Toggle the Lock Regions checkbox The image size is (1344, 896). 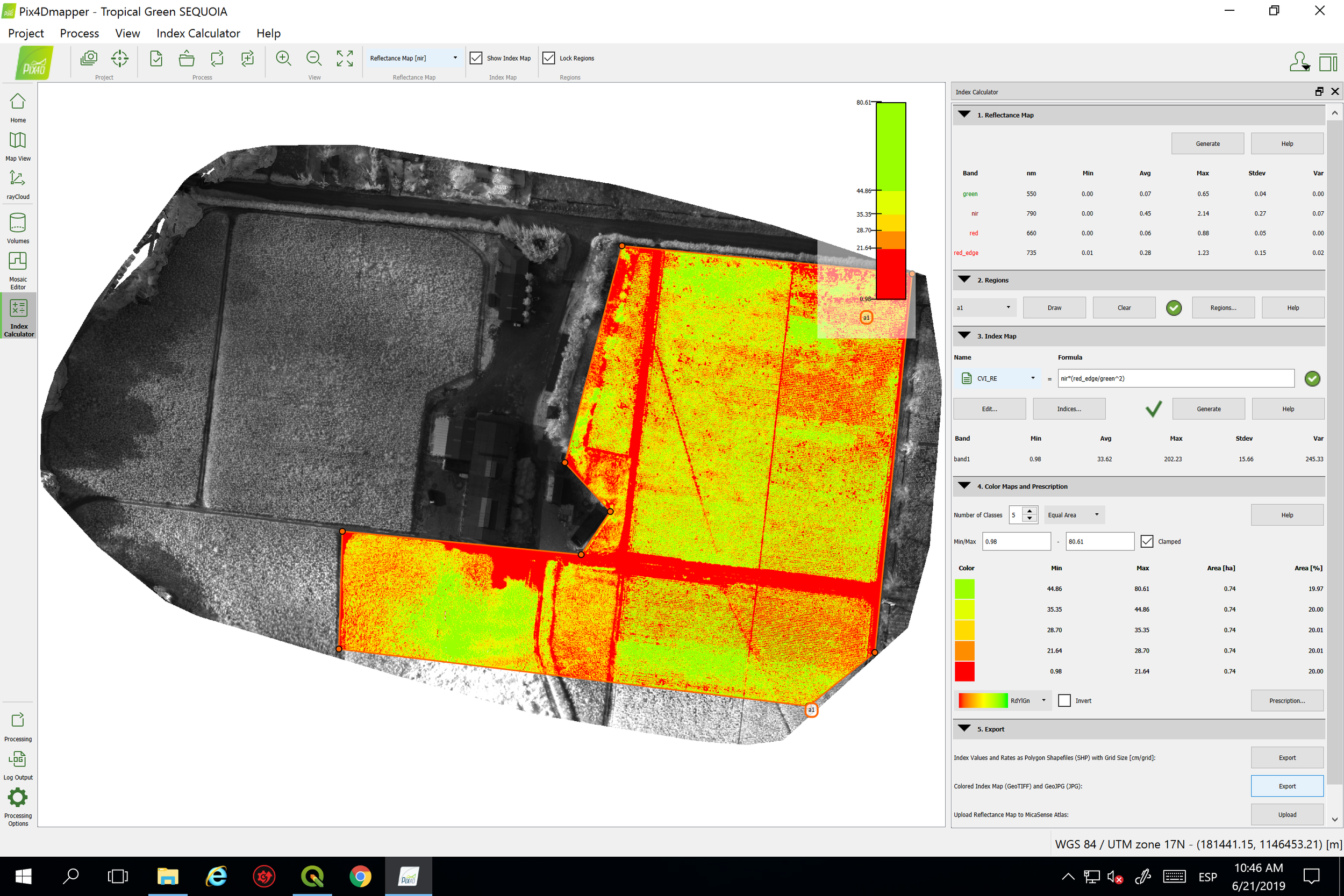pos(548,58)
